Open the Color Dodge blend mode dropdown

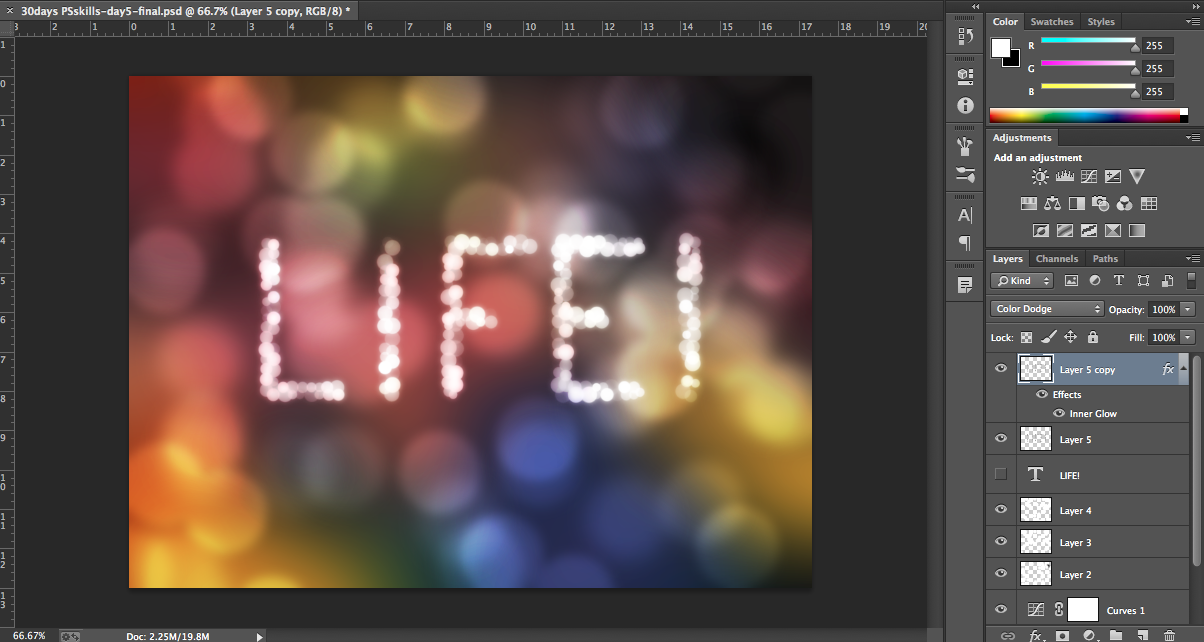1047,309
